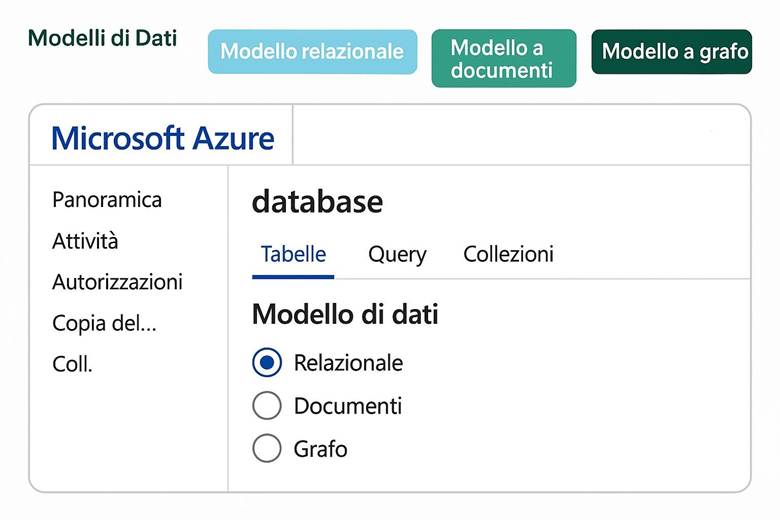Click the 'Modello a documenti' button
This screenshot has width=780, height=520.
pyautogui.click(x=503, y=59)
